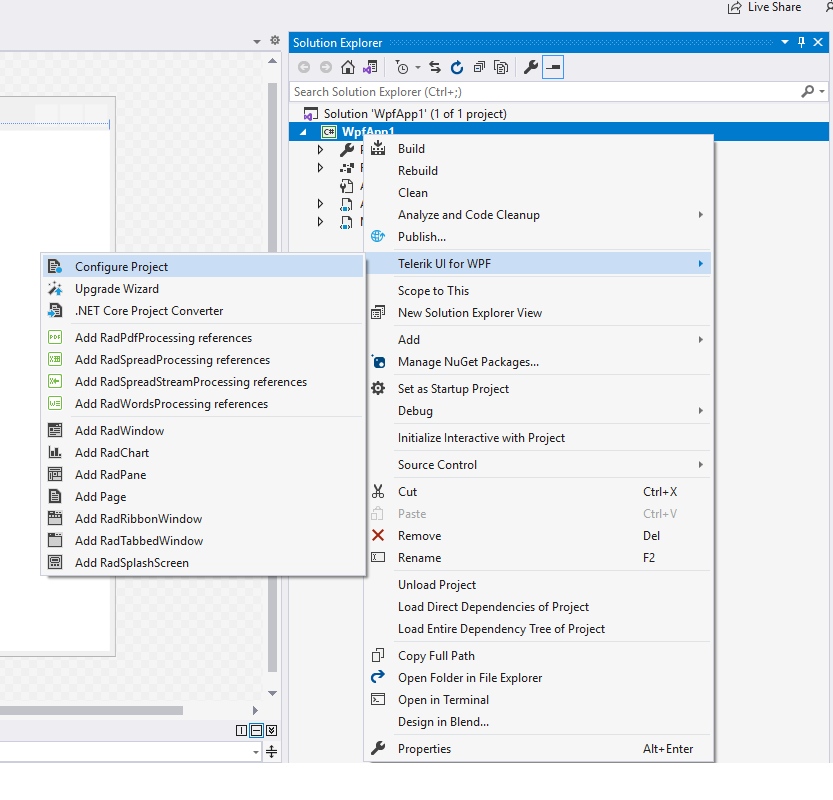Click the Add RadChart icon
This screenshot has width=833, height=800.
pyautogui.click(x=55, y=452)
